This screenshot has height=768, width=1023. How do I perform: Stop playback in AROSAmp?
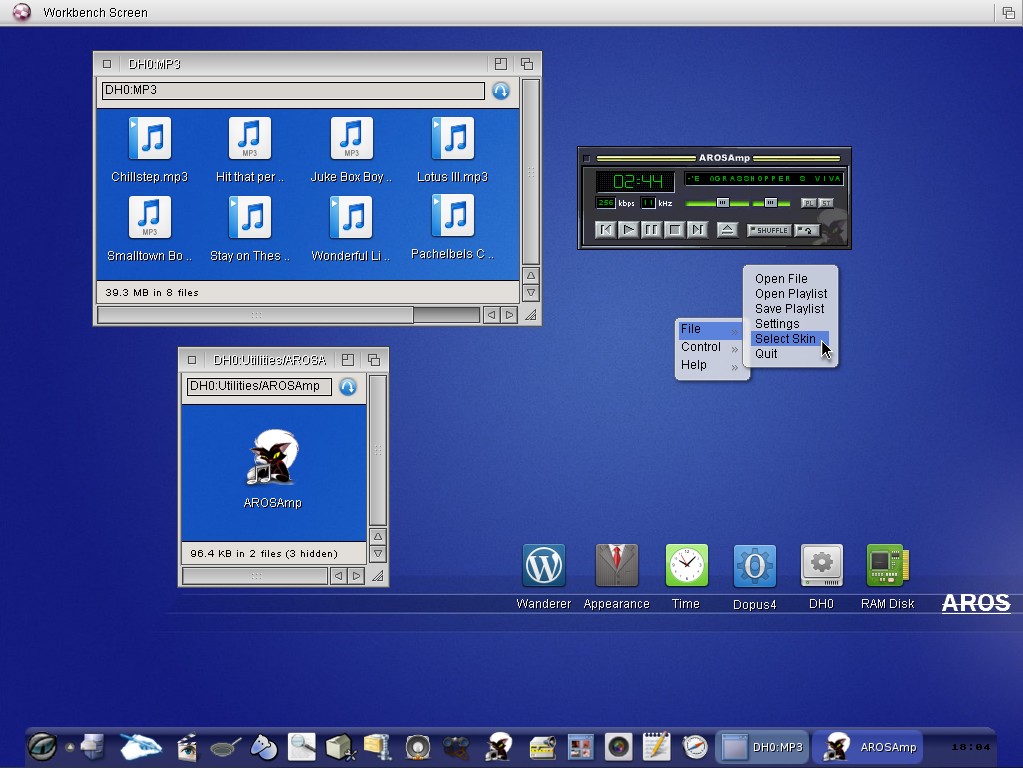pyautogui.click(x=674, y=230)
